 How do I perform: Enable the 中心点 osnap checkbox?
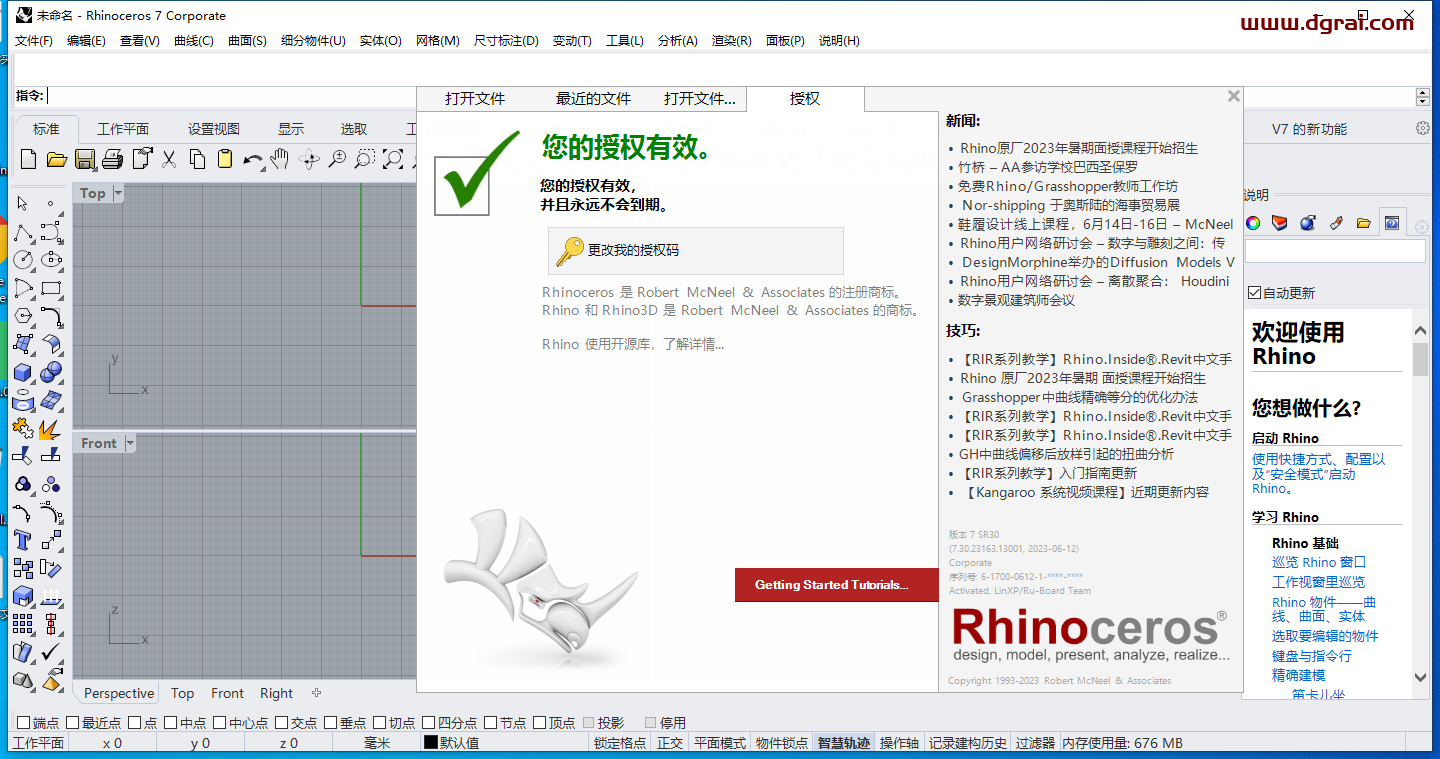pyautogui.click(x=220, y=722)
